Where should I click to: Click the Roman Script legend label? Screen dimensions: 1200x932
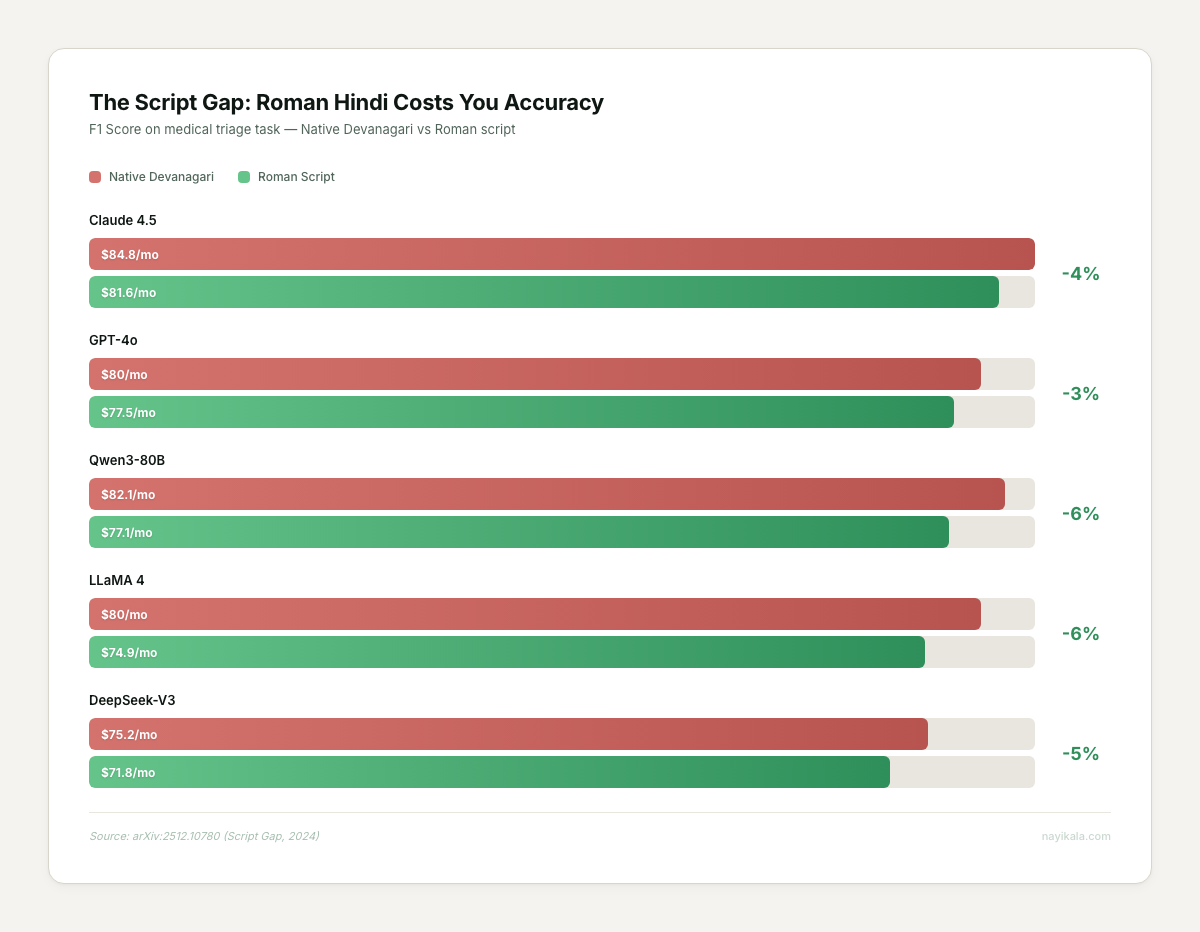point(296,177)
